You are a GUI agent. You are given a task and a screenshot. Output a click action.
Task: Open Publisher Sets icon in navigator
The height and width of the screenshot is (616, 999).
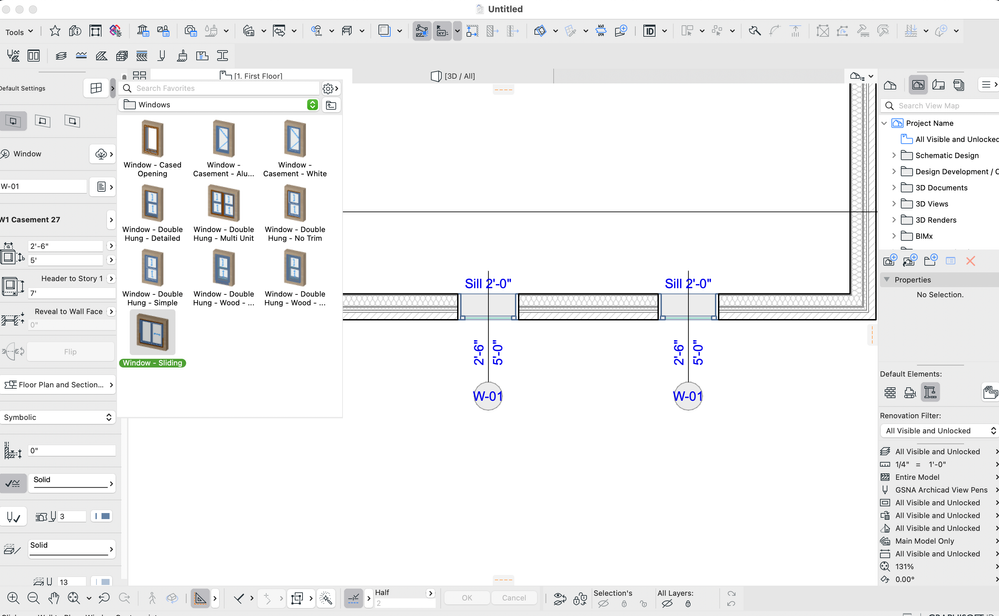coord(959,85)
